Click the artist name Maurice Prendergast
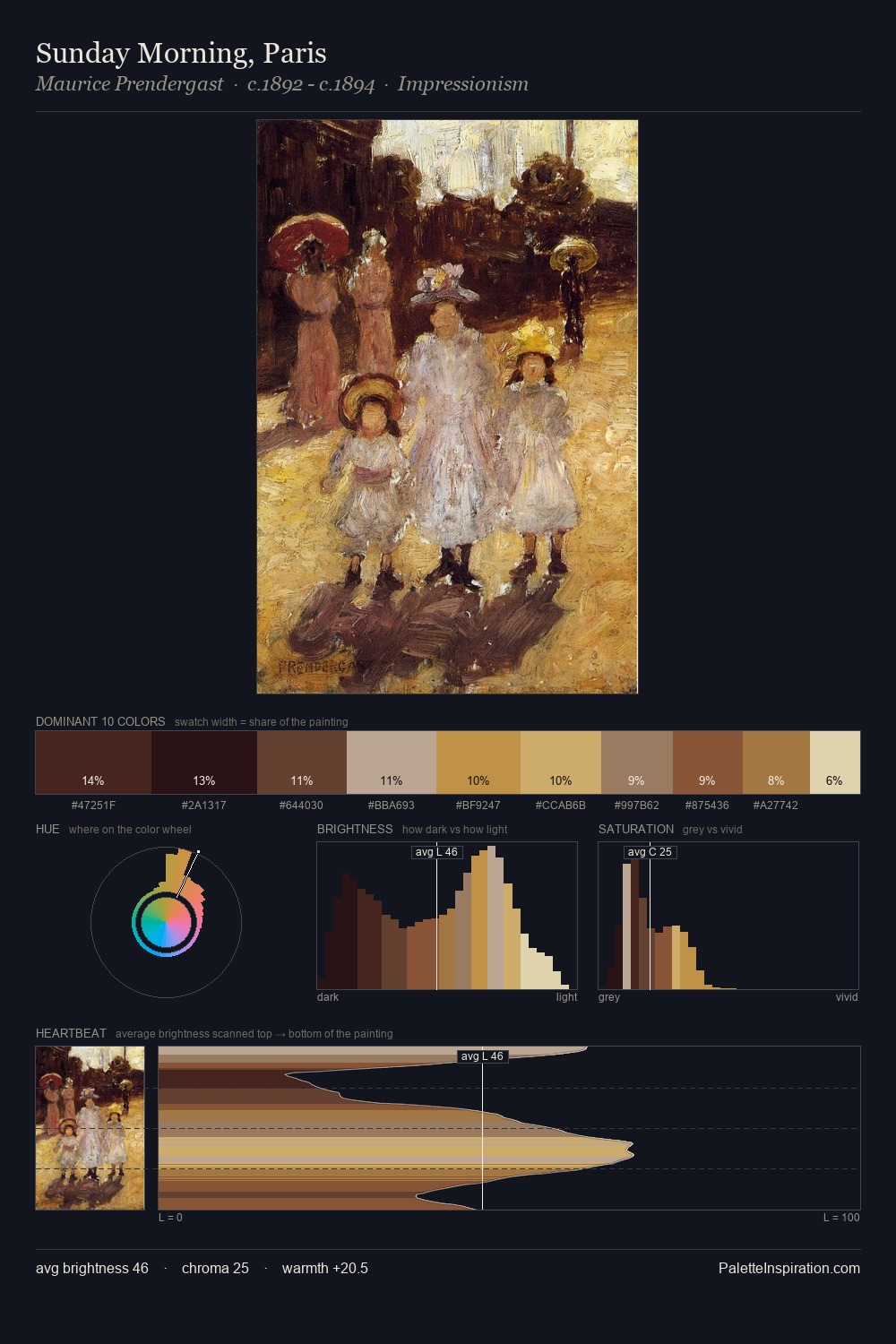896x1344 pixels. (x=129, y=84)
